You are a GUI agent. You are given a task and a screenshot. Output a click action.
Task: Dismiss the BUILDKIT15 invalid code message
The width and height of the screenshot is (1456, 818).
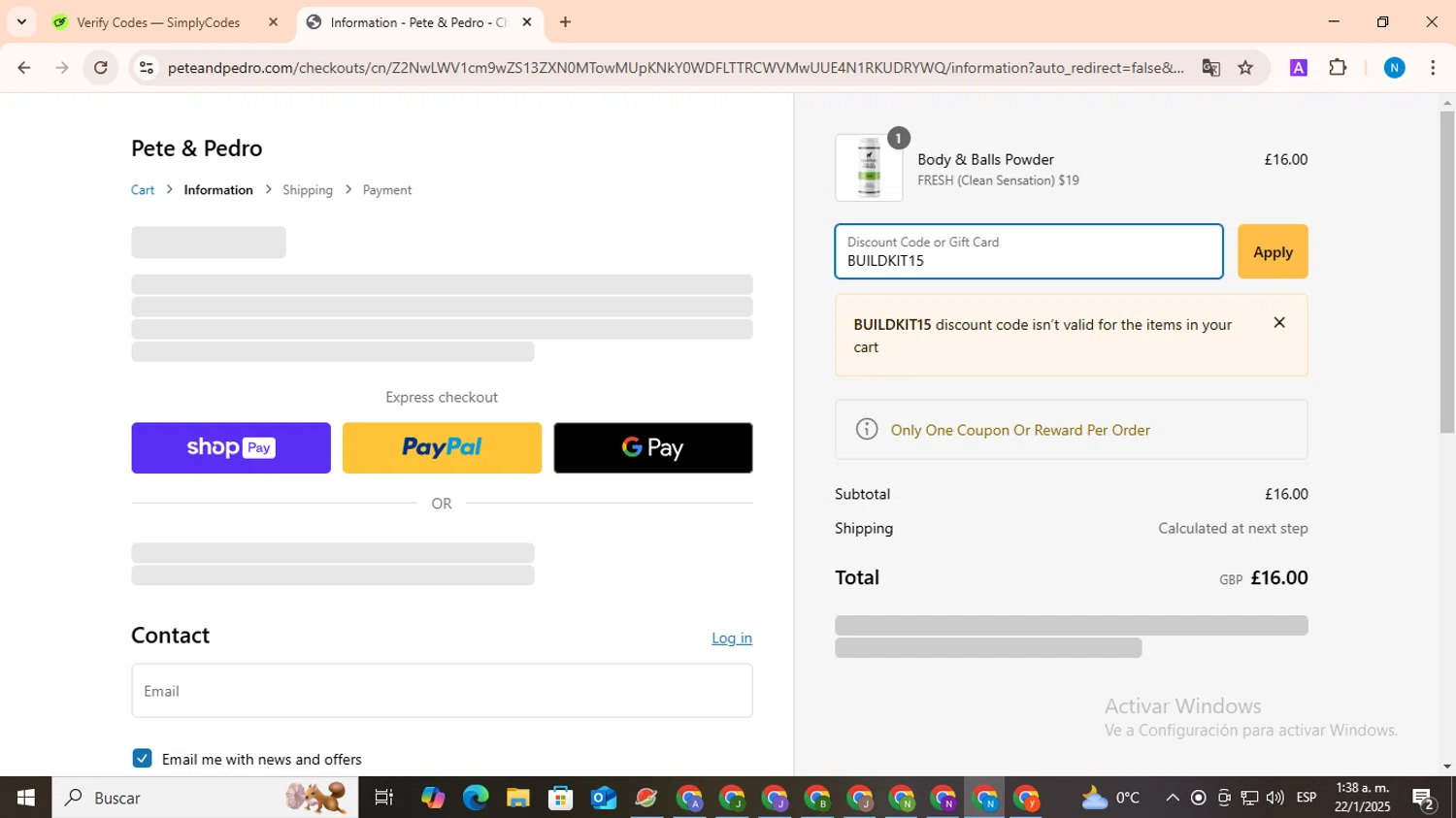[1279, 322]
